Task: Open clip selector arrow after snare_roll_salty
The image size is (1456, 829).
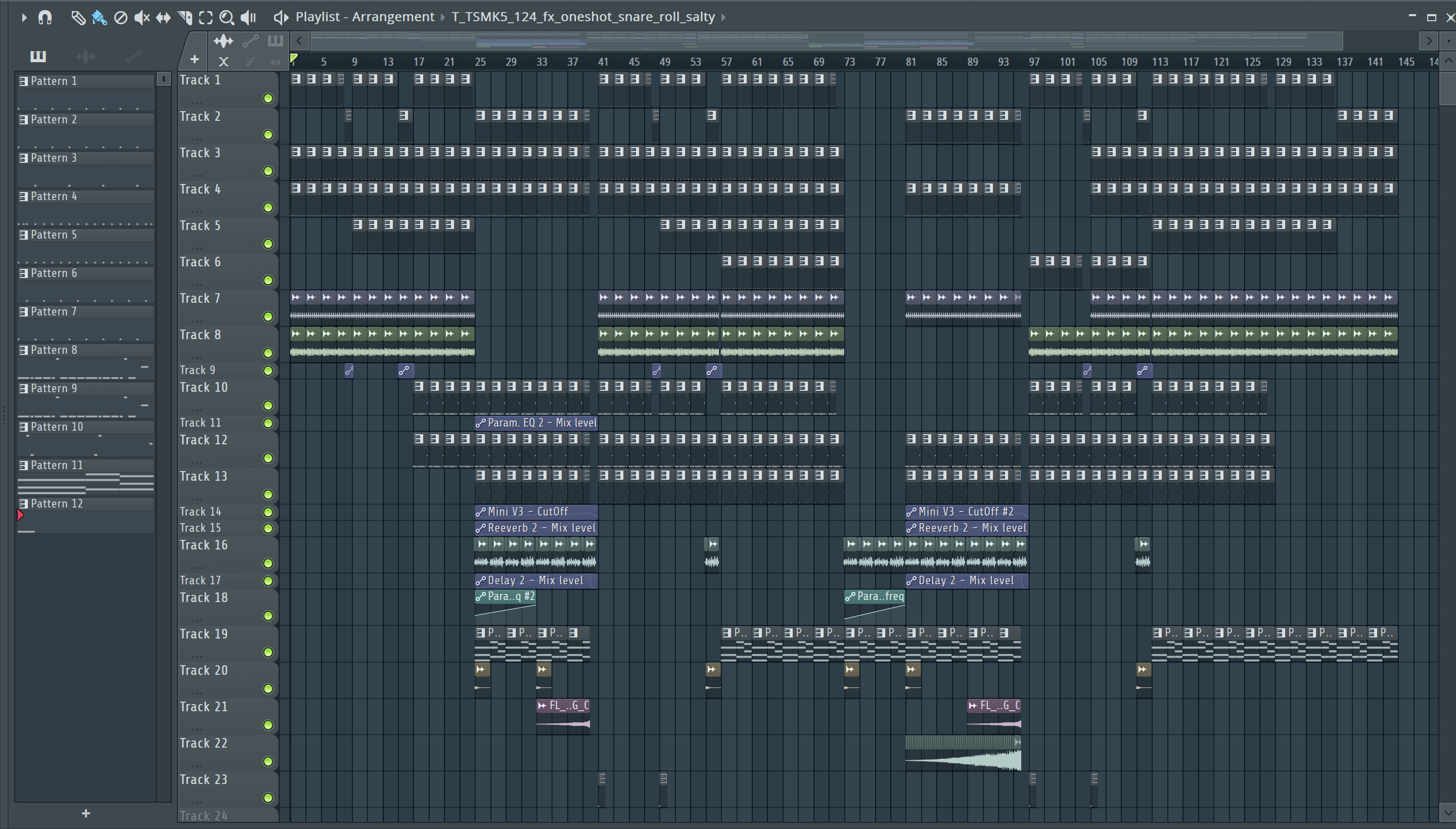Action: (x=724, y=18)
